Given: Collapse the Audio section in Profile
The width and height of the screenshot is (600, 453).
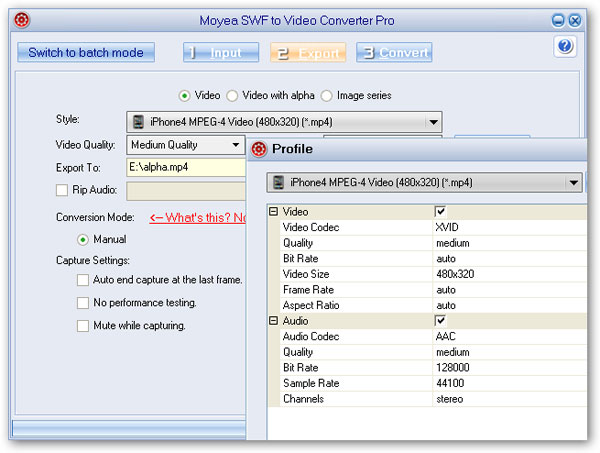Looking at the screenshot, I should point(273,320).
